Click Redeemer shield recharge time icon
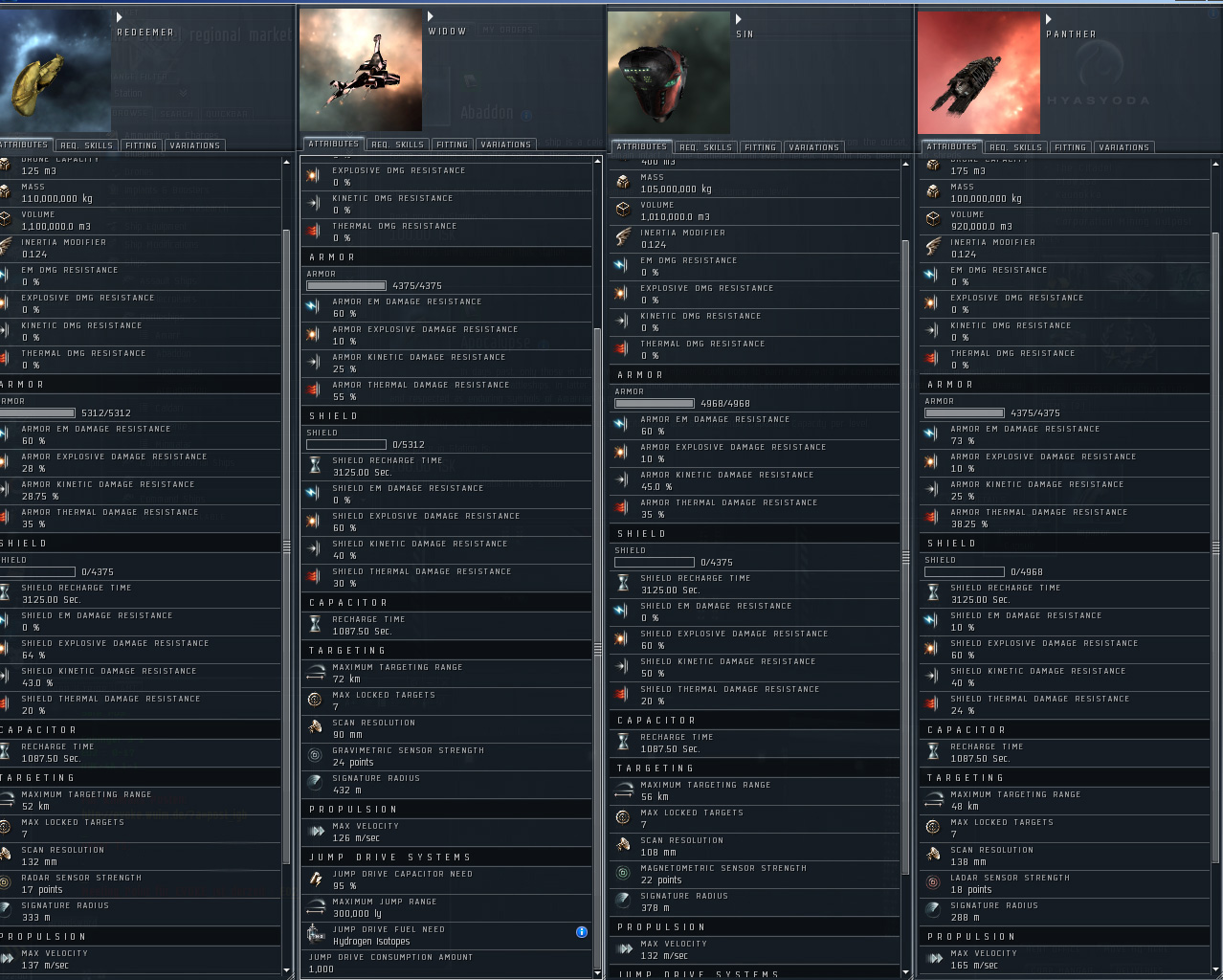Screen dimensions: 1223x980 (5, 593)
